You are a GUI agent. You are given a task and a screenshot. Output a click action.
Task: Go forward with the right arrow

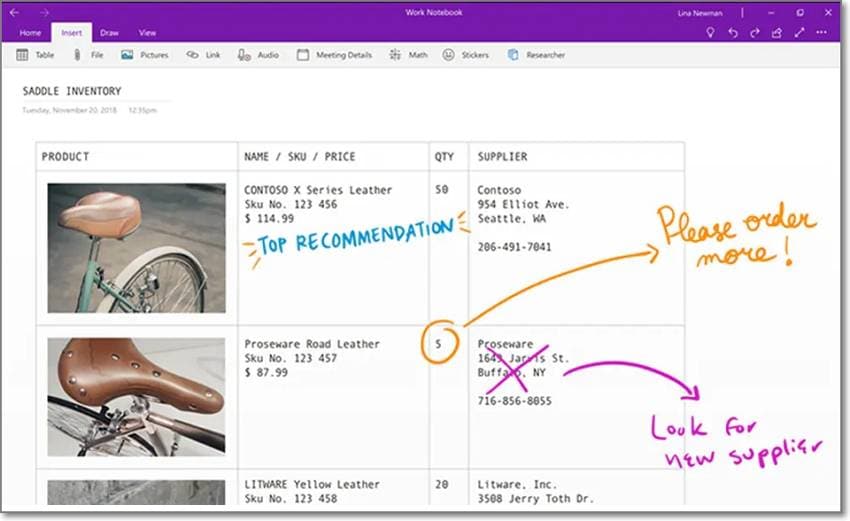tap(44, 12)
